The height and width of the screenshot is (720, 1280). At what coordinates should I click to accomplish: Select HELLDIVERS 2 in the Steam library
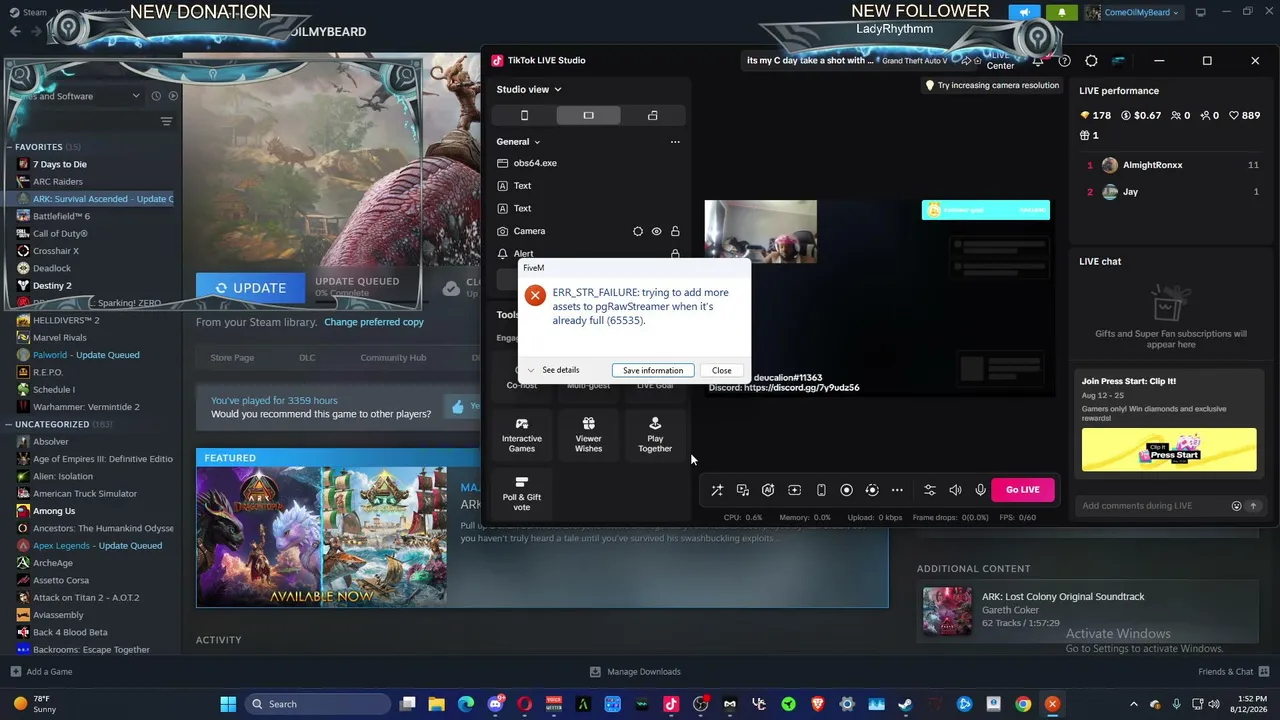click(66, 320)
